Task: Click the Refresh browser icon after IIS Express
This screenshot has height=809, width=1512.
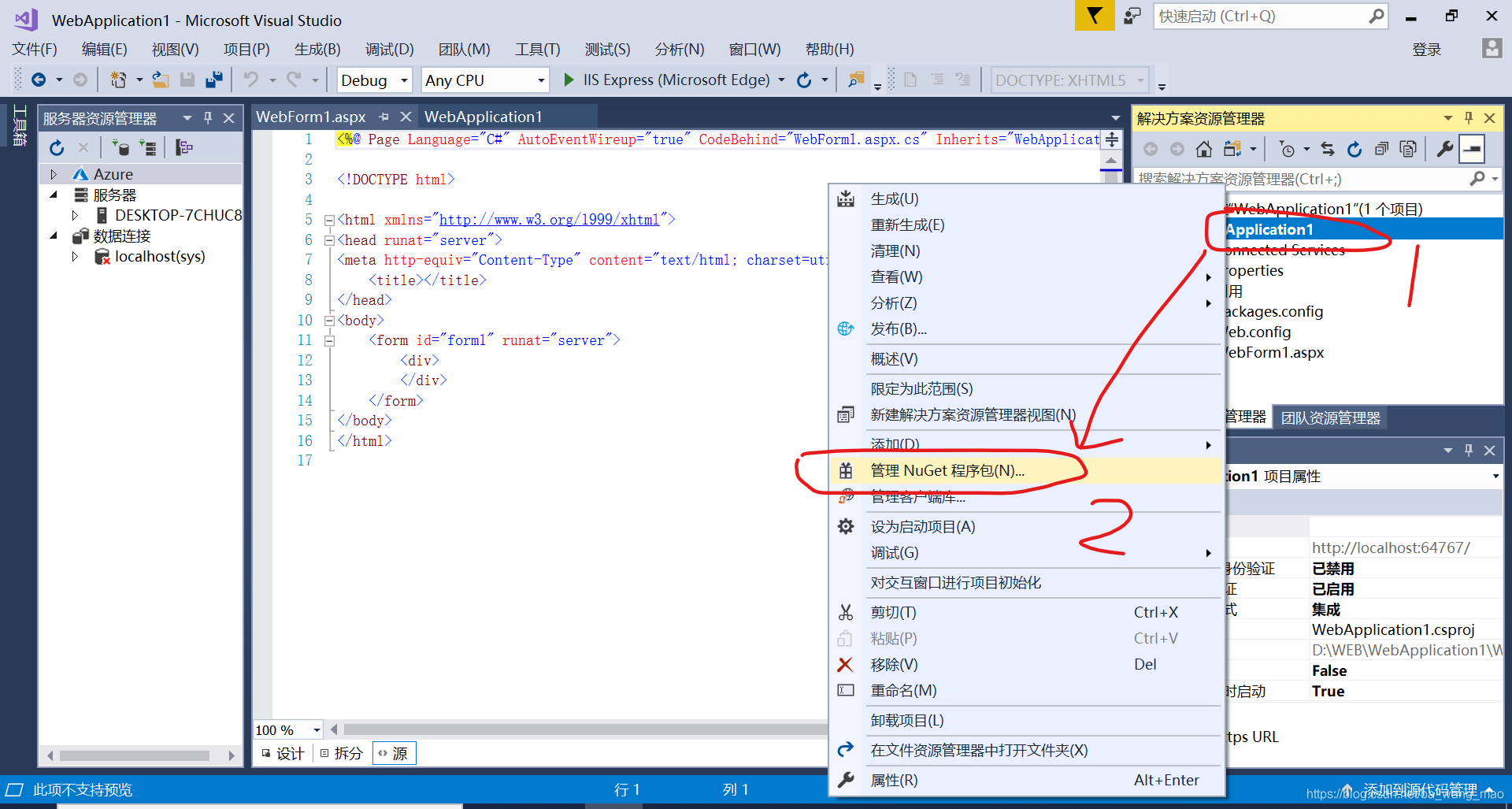Action: pyautogui.click(x=804, y=80)
